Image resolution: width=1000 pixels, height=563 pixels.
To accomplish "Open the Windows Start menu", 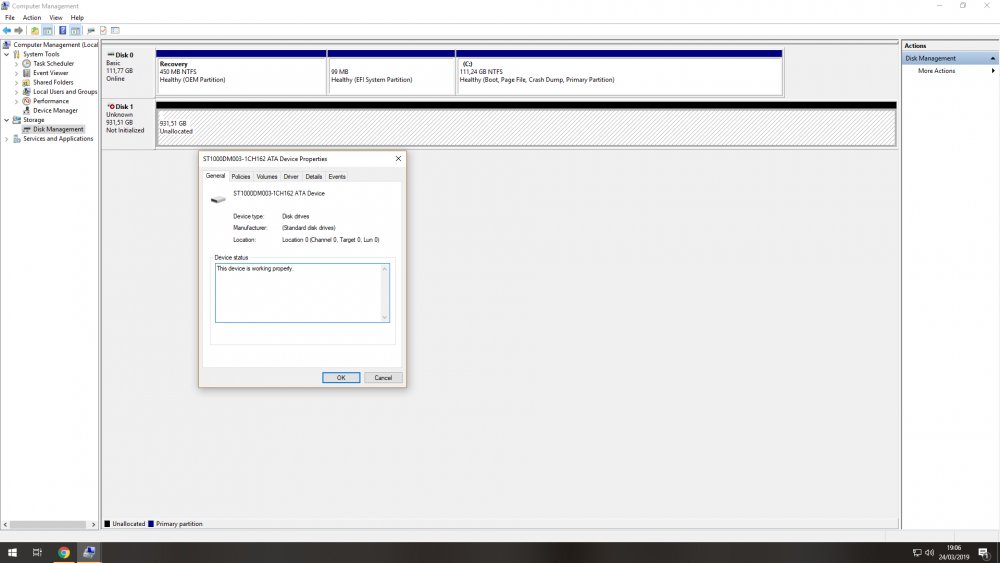I will point(13,552).
